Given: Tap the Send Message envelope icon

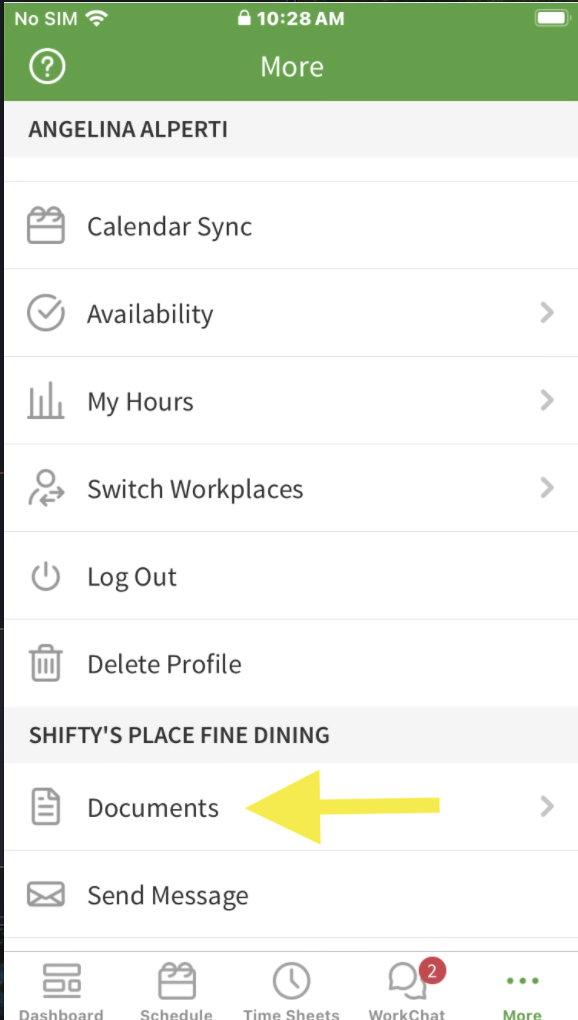Looking at the screenshot, I should click(46, 894).
